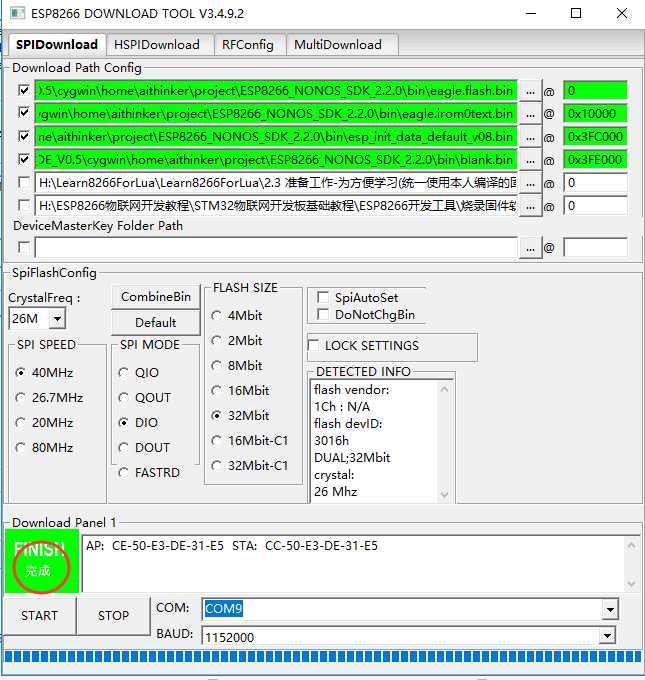Enable the DoNotChgBin option
The height and width of the screenshot is (680, 645).
coord(323,314)
